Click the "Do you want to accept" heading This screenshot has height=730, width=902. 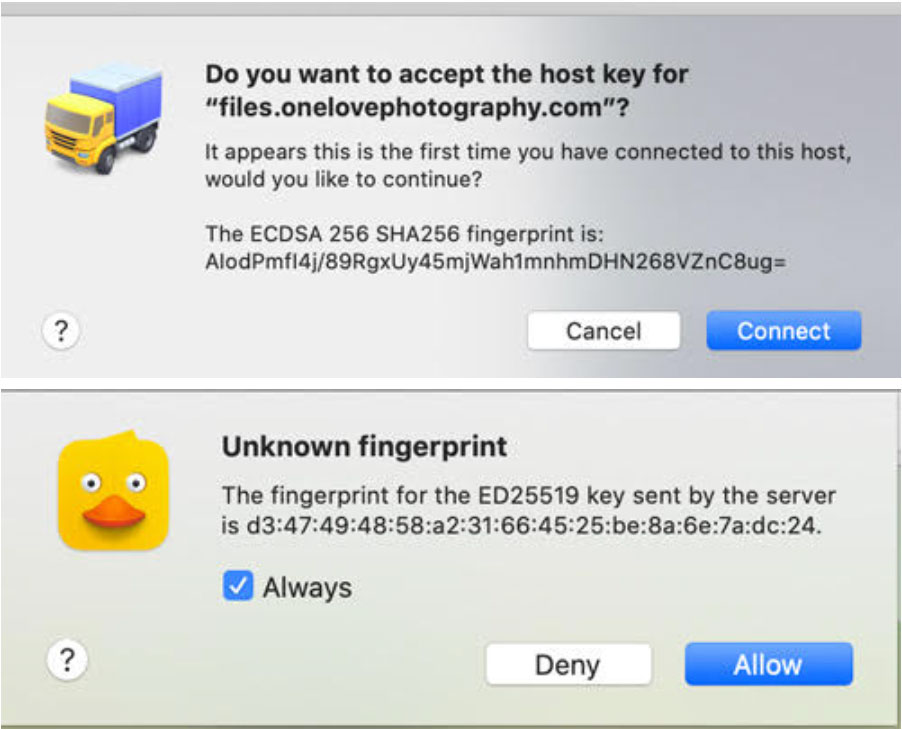coord(446,74)
